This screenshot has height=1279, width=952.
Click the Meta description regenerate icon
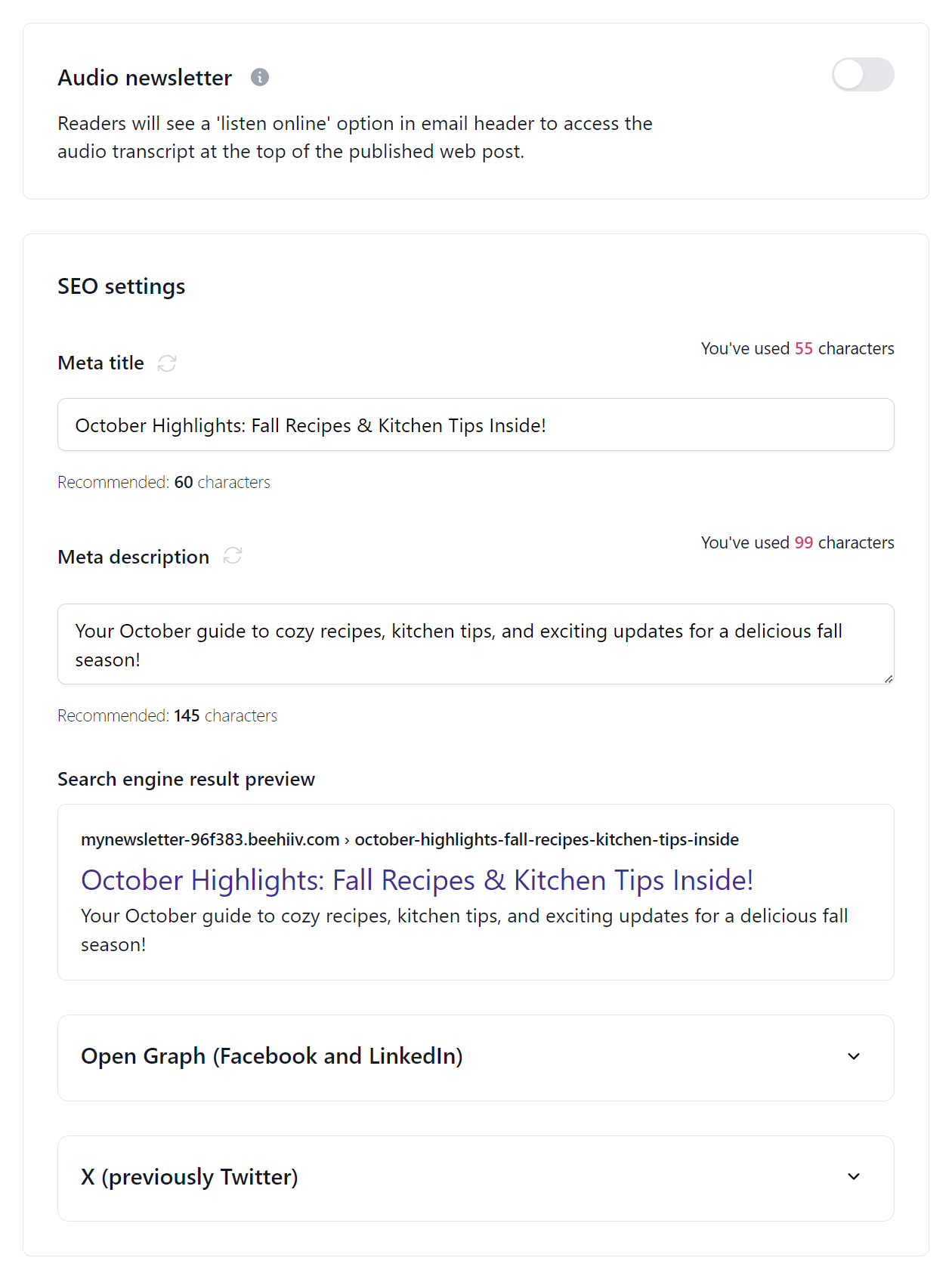pyautogui.click(x=233, y=557)
